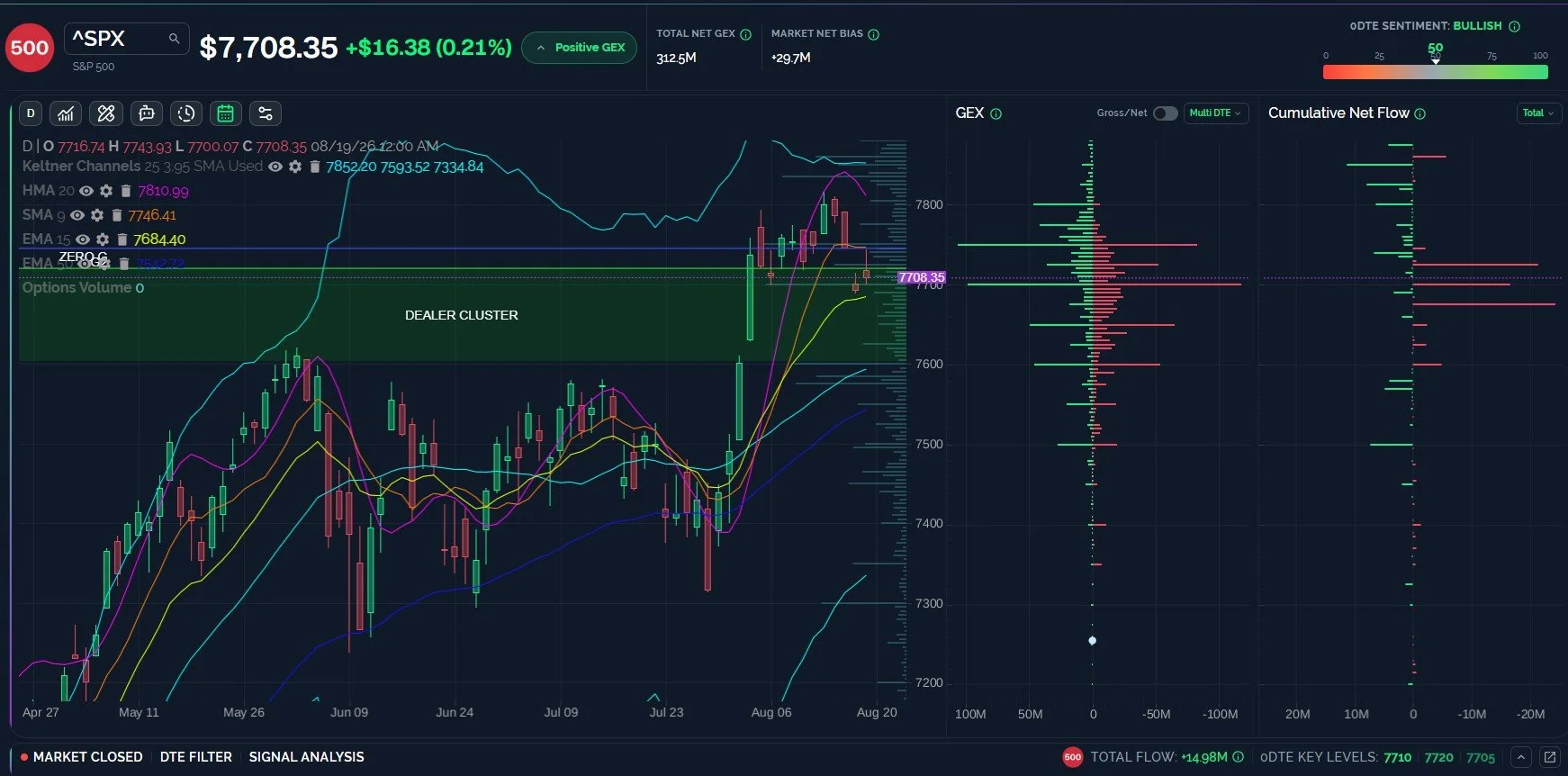
Task: Delete Keltner Channels indicator
Action: [x=315, y=167]
